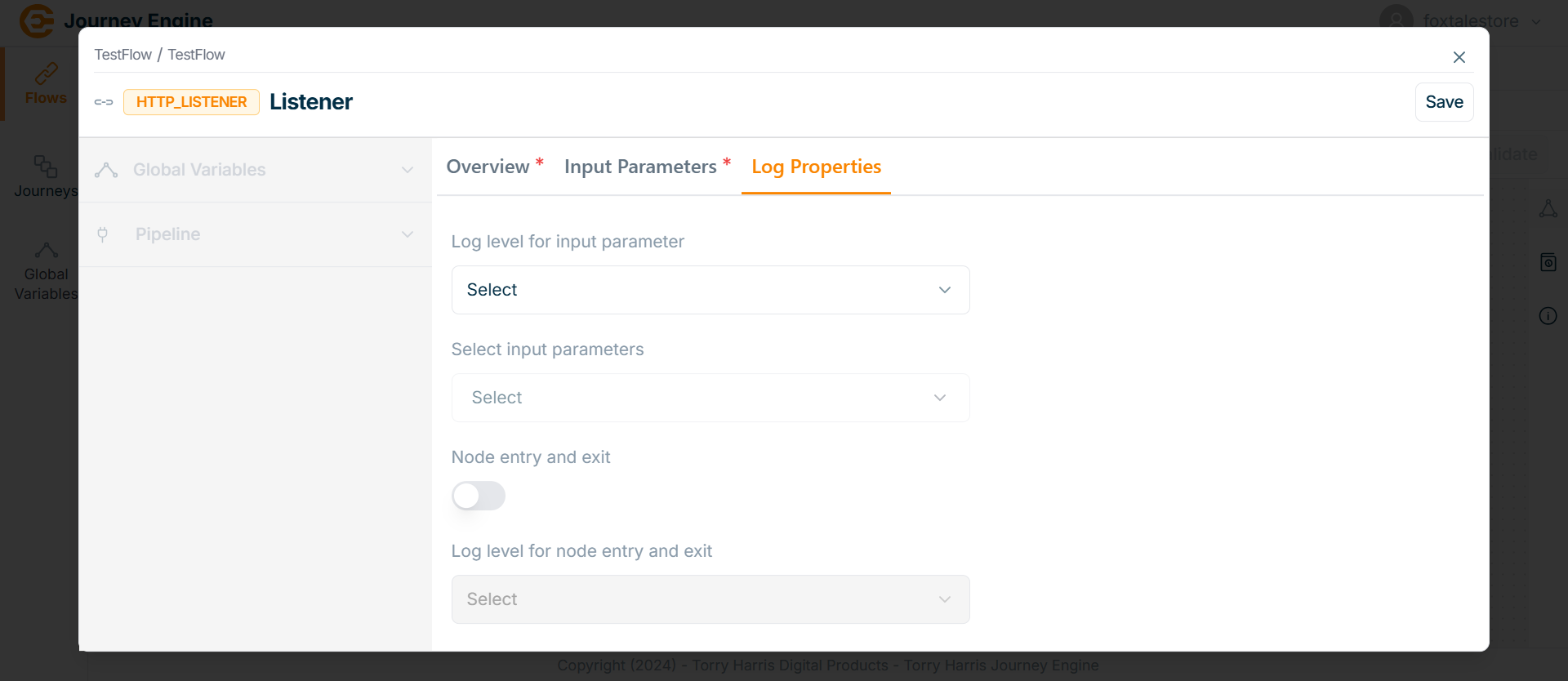Select the Log Properties tab
1568x681 pixels.
click(816, 167)
